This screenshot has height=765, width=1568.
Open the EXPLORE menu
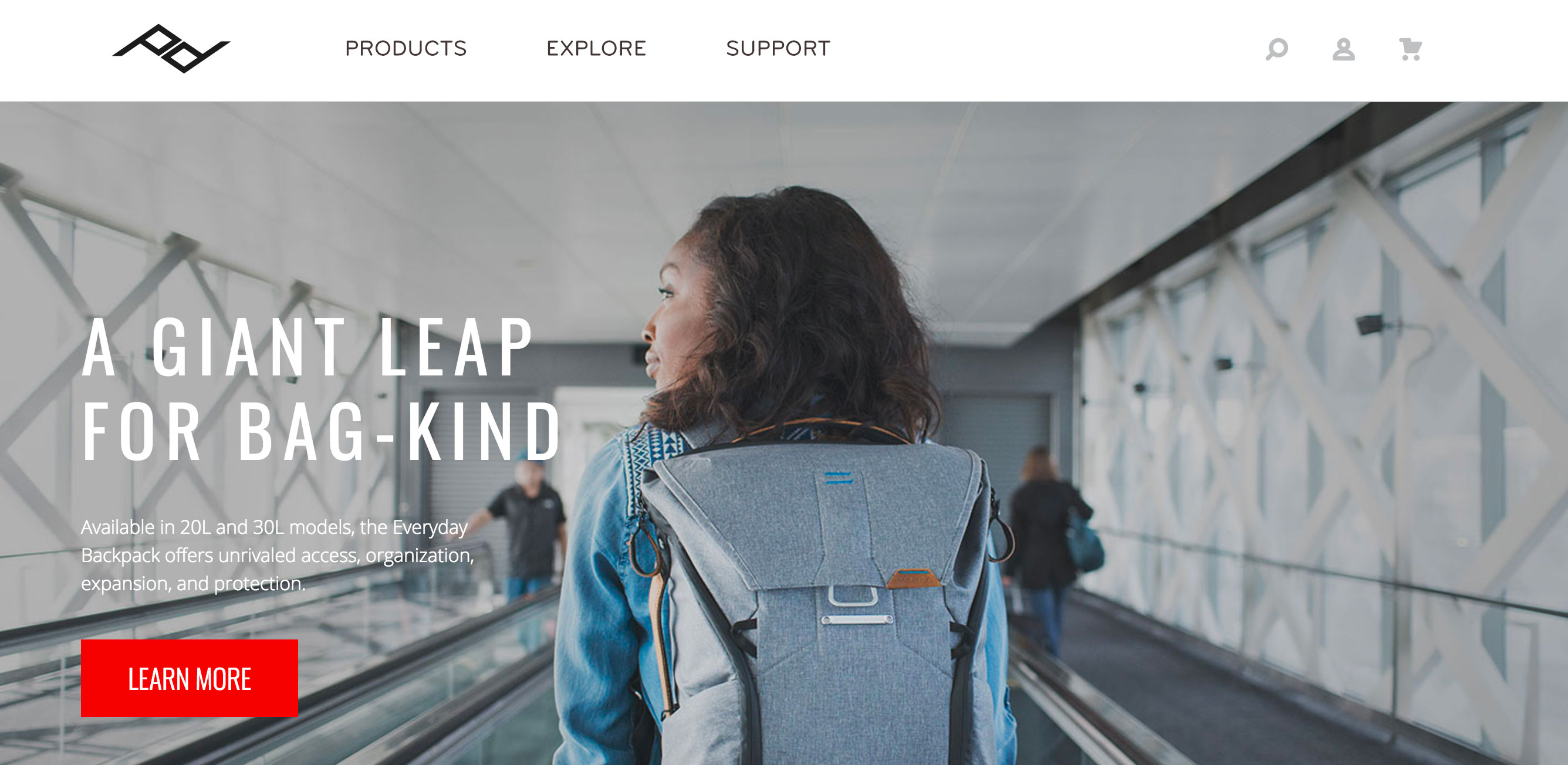(596, 48)
